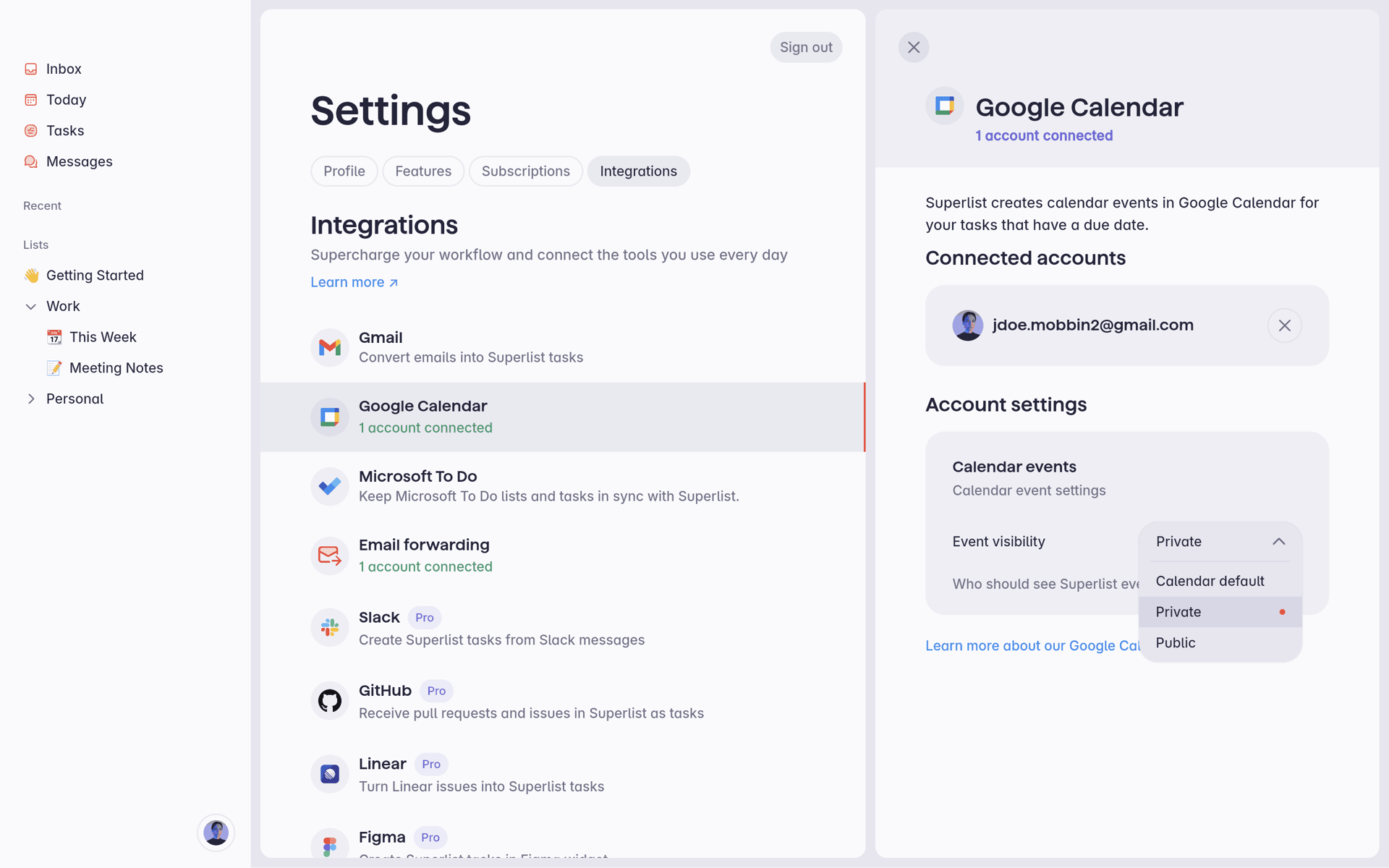The width and height of the screenshot is (1389, 868).
Task: Open the Work list label
Action: 63,307
